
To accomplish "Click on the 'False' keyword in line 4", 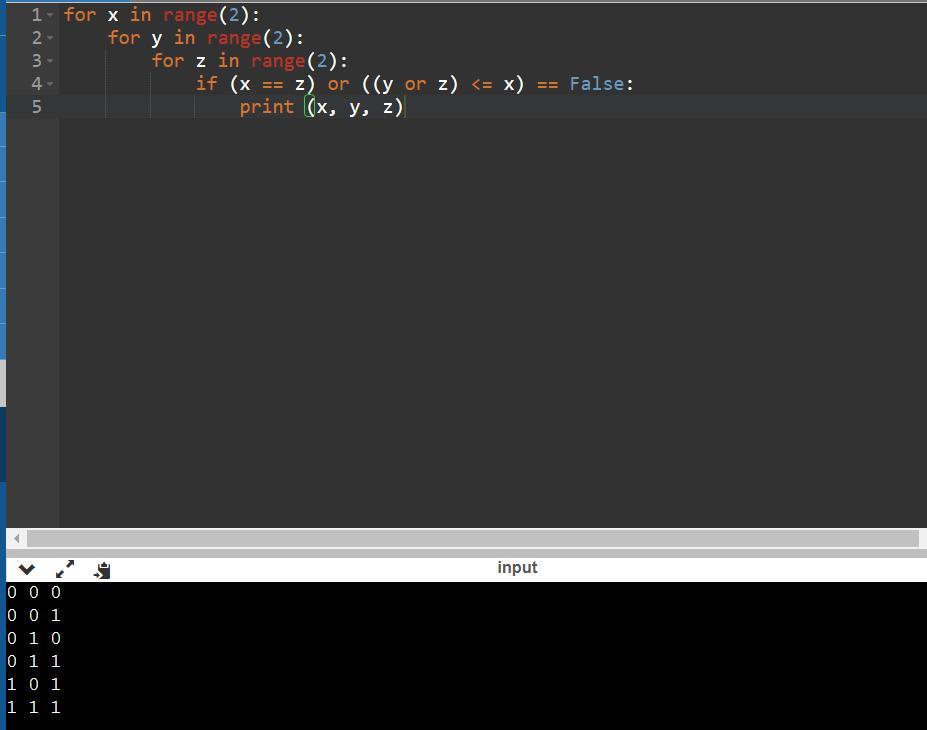I will (x=597, y=84).
